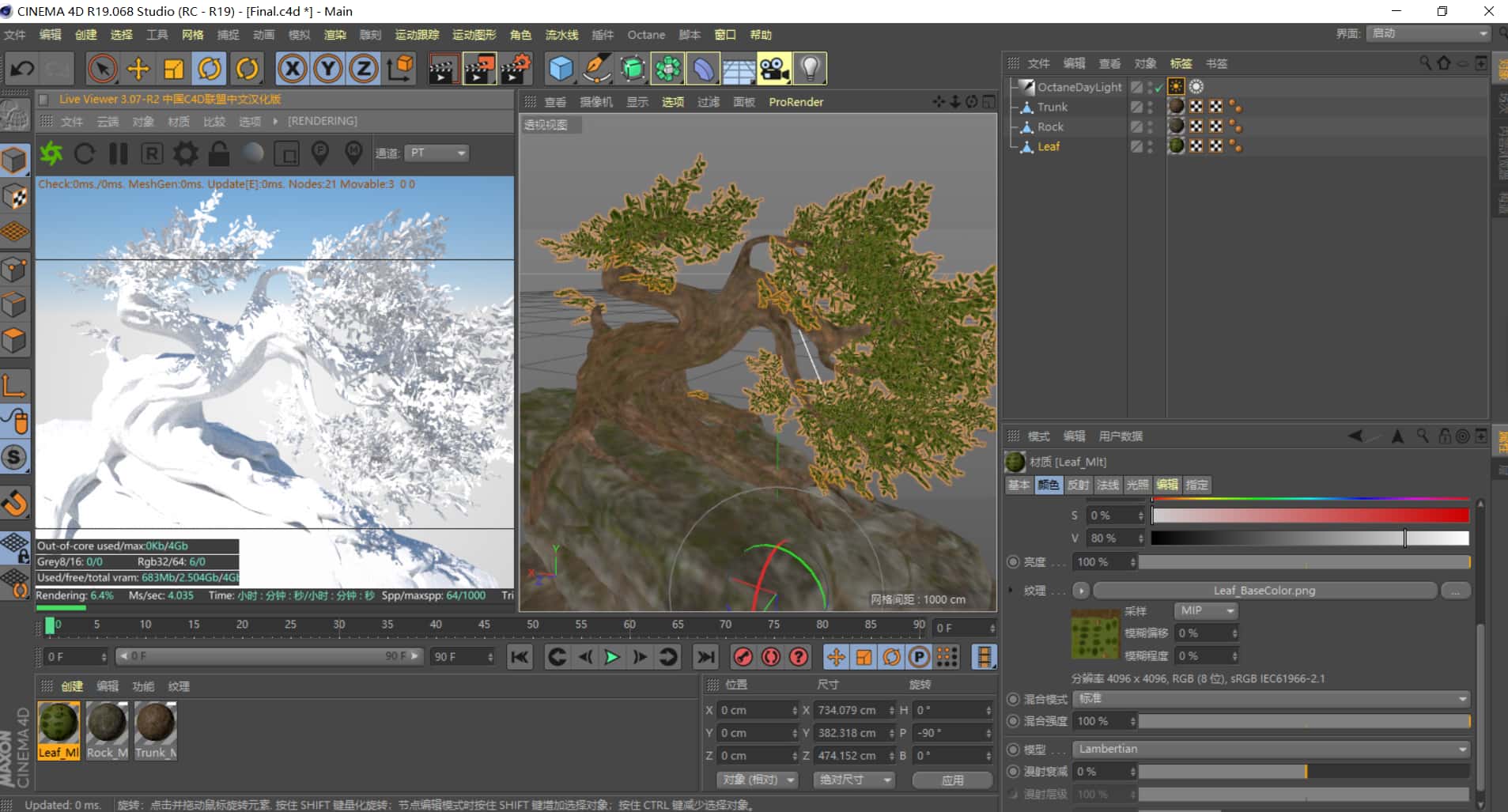
Task: Open the 界面 layout dropdown
Action: tap(1430, 33)
